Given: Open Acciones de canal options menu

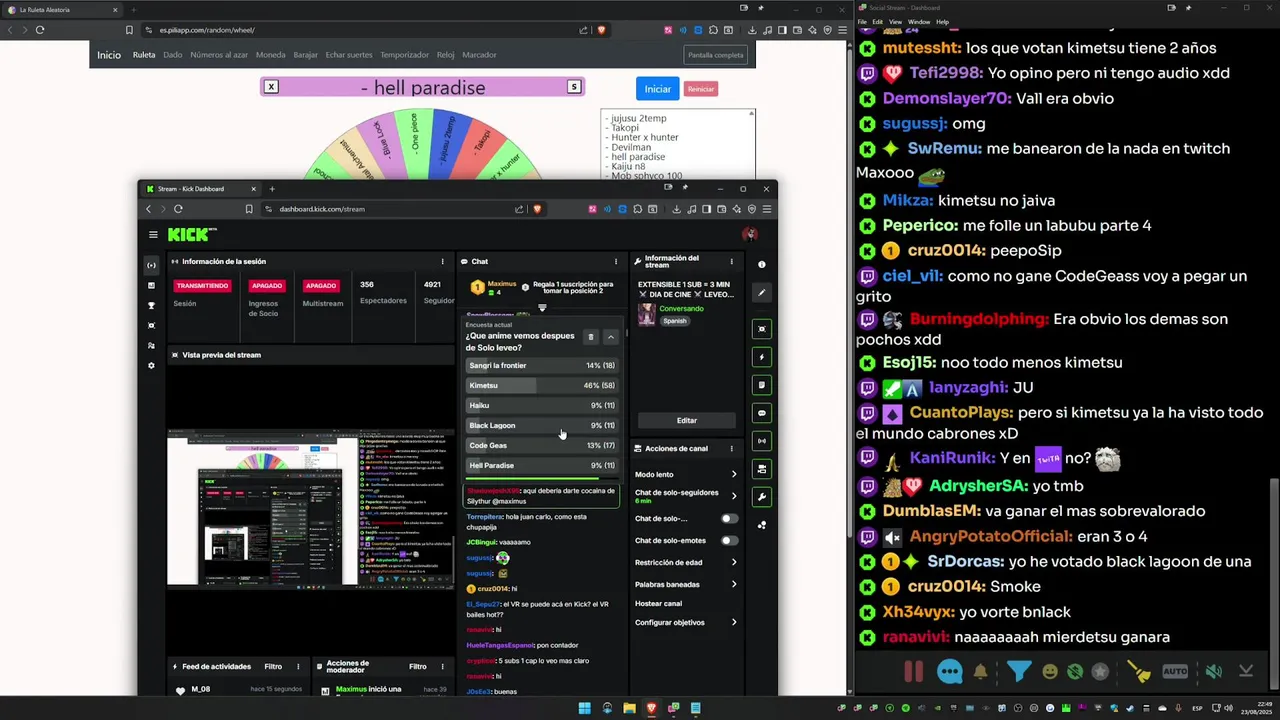Looking at the screenshot, I should click(x=731, y=448).
